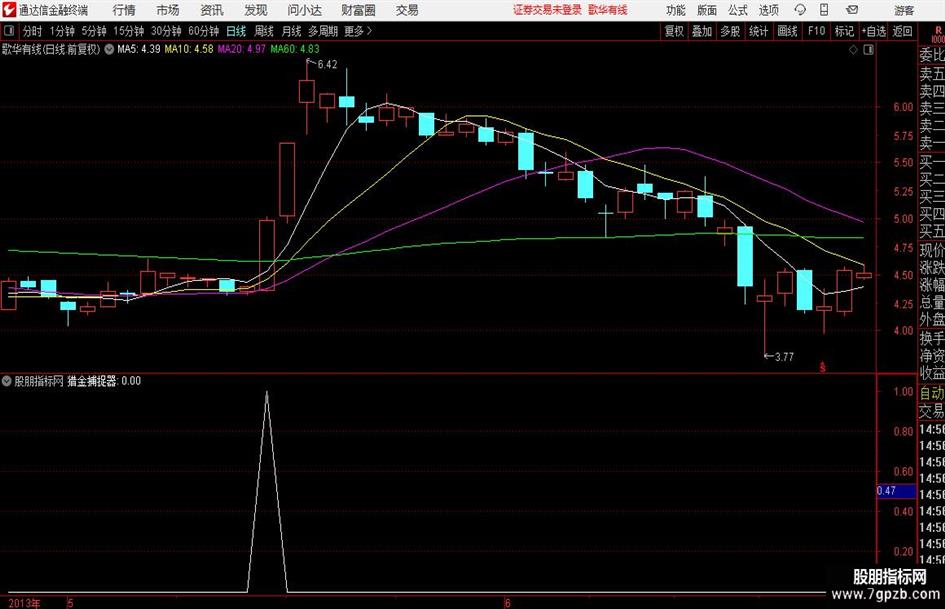Click the 2013年 date axis label

(25, 603)
